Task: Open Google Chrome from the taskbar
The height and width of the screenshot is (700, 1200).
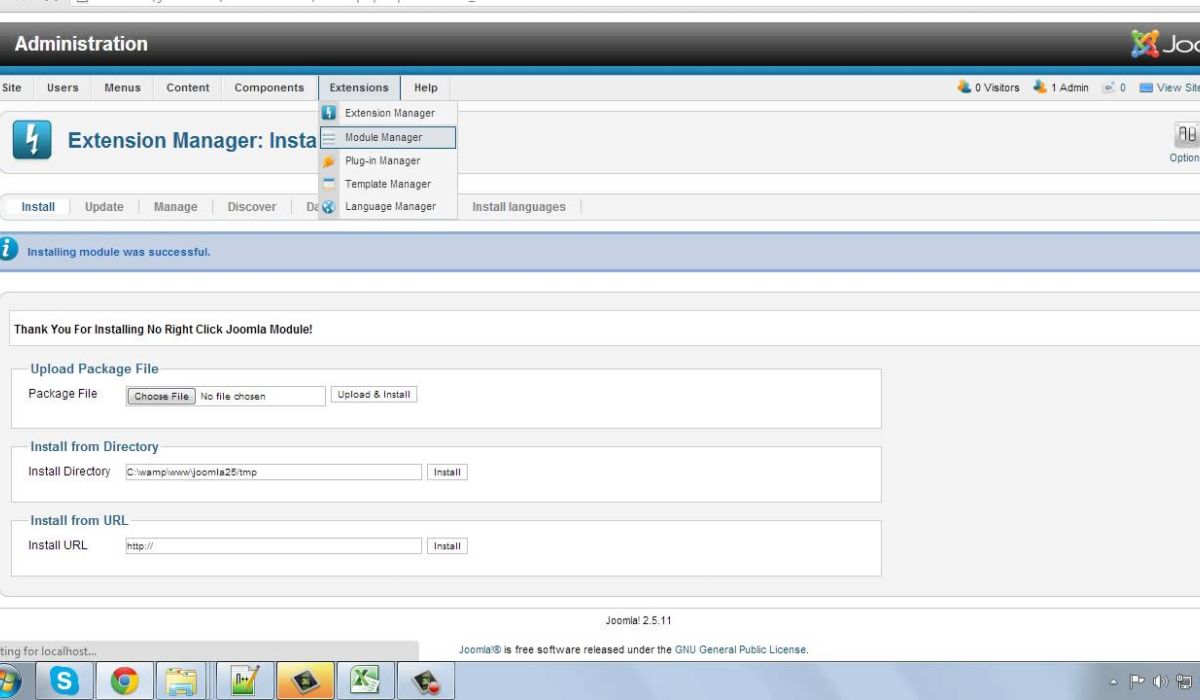Action: point(125,681)
